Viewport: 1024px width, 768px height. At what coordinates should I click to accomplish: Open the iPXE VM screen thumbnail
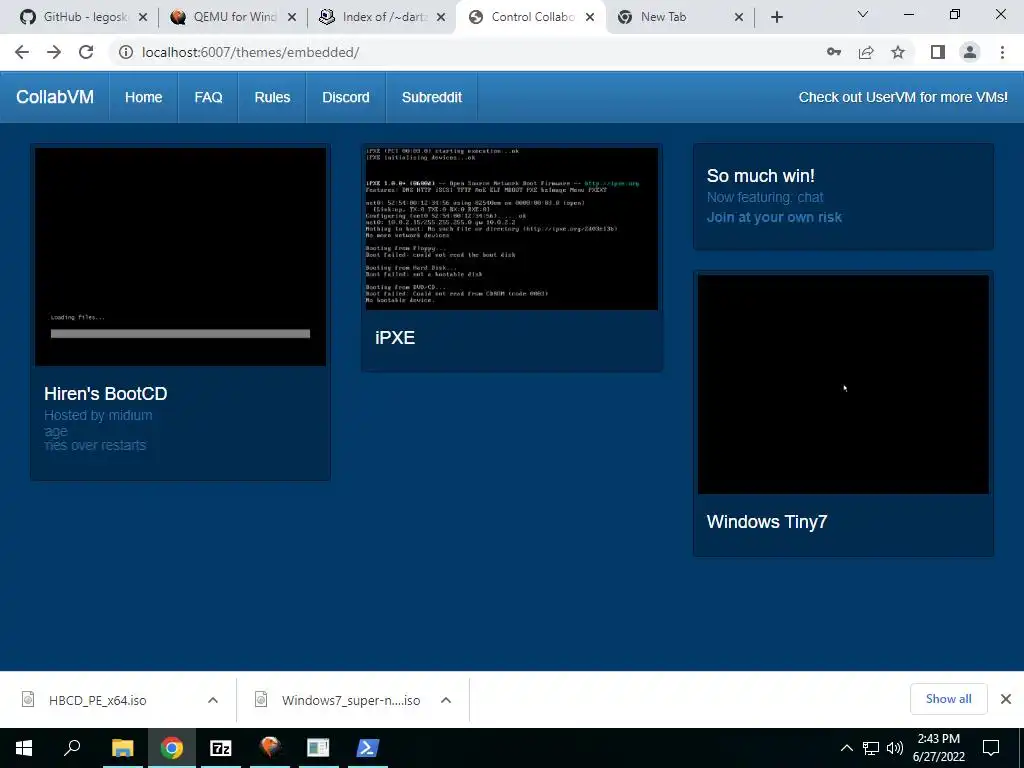511,229
